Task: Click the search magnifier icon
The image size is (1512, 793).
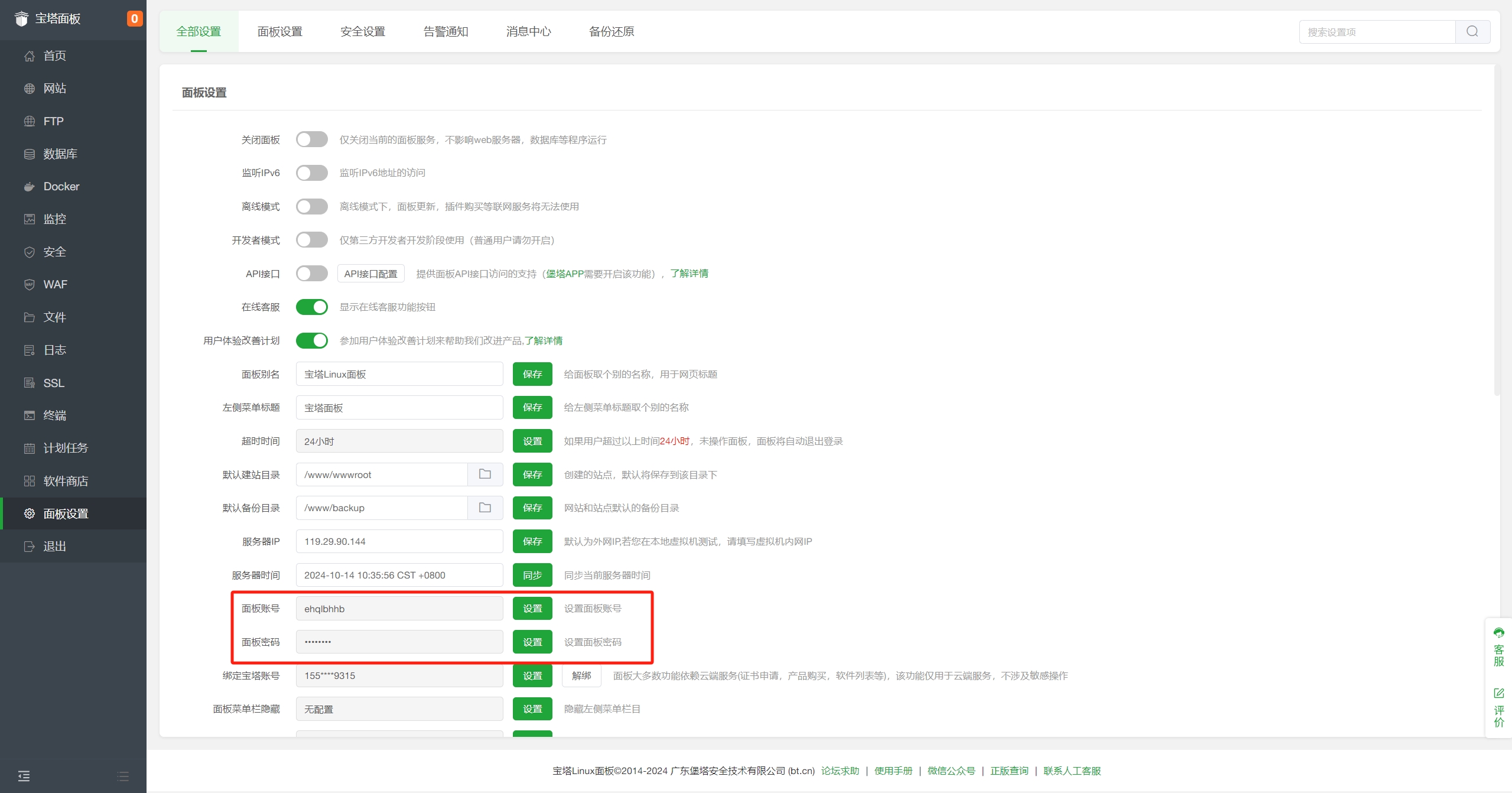Action: pyautogui.click(x=1472, y=31)
